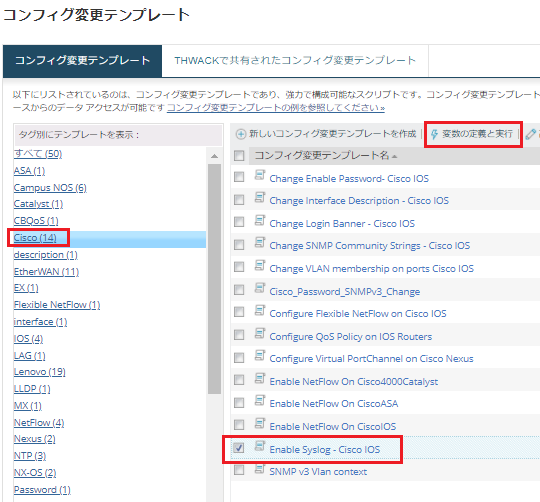Click 変数の定義と実行 button
Viewport: 540px width, 502px height.
click(x=473, y=134)
